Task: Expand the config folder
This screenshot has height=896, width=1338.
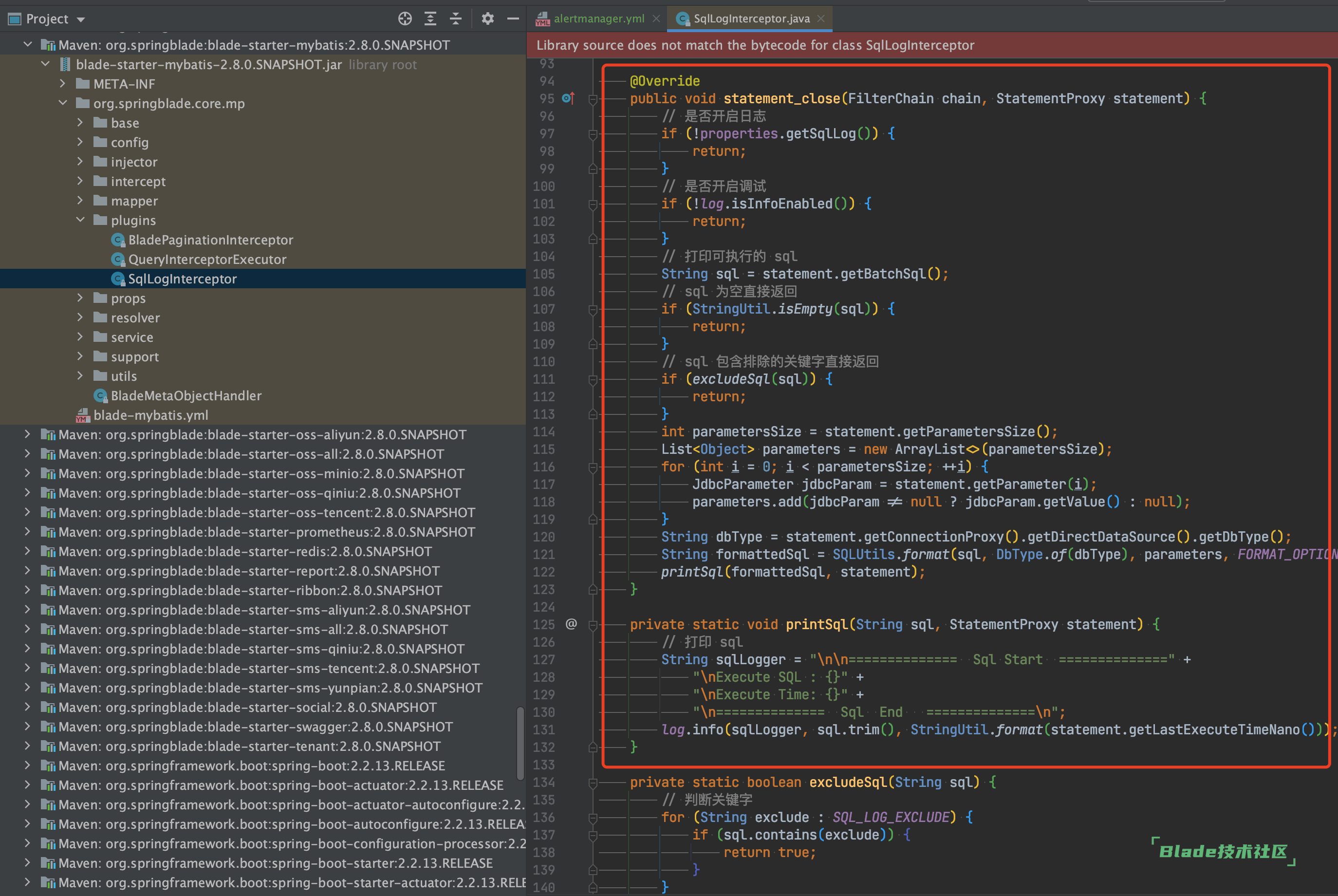Action: click(80, 142)
